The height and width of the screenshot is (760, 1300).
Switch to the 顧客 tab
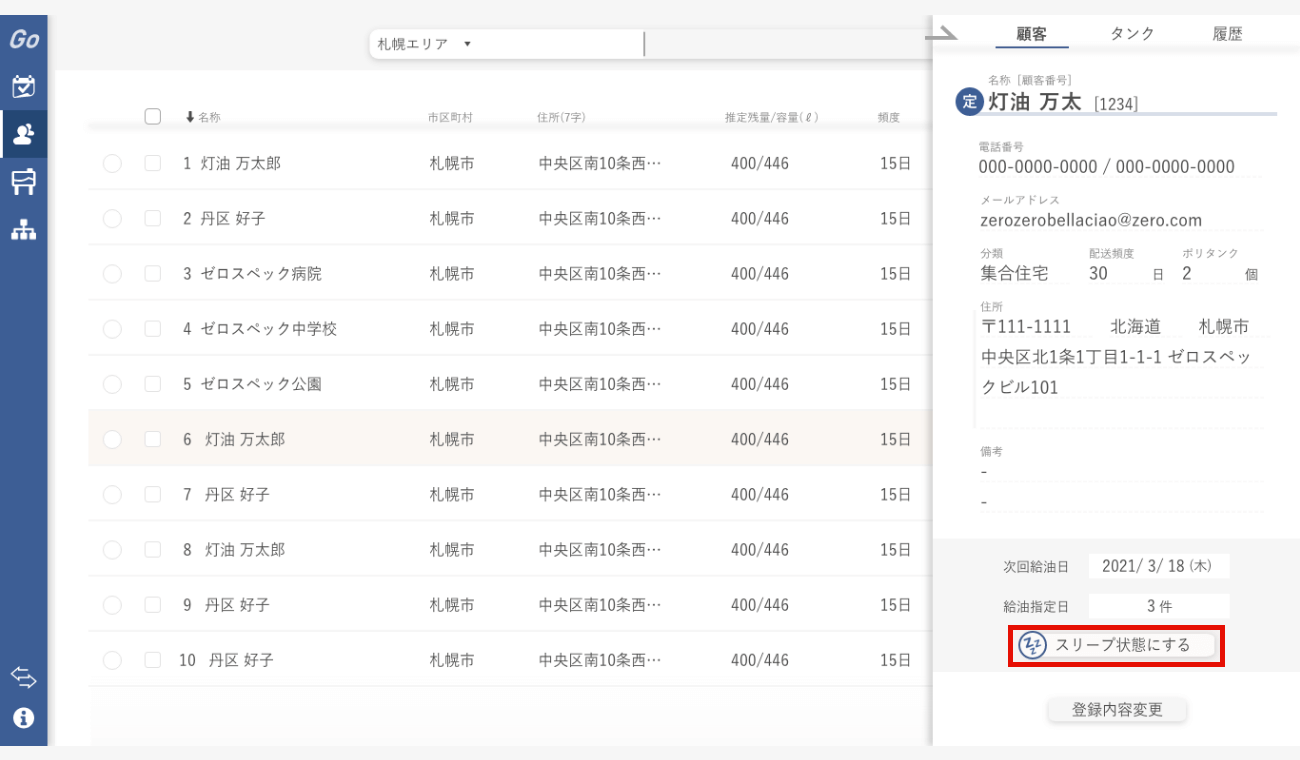pos(1031,33)
